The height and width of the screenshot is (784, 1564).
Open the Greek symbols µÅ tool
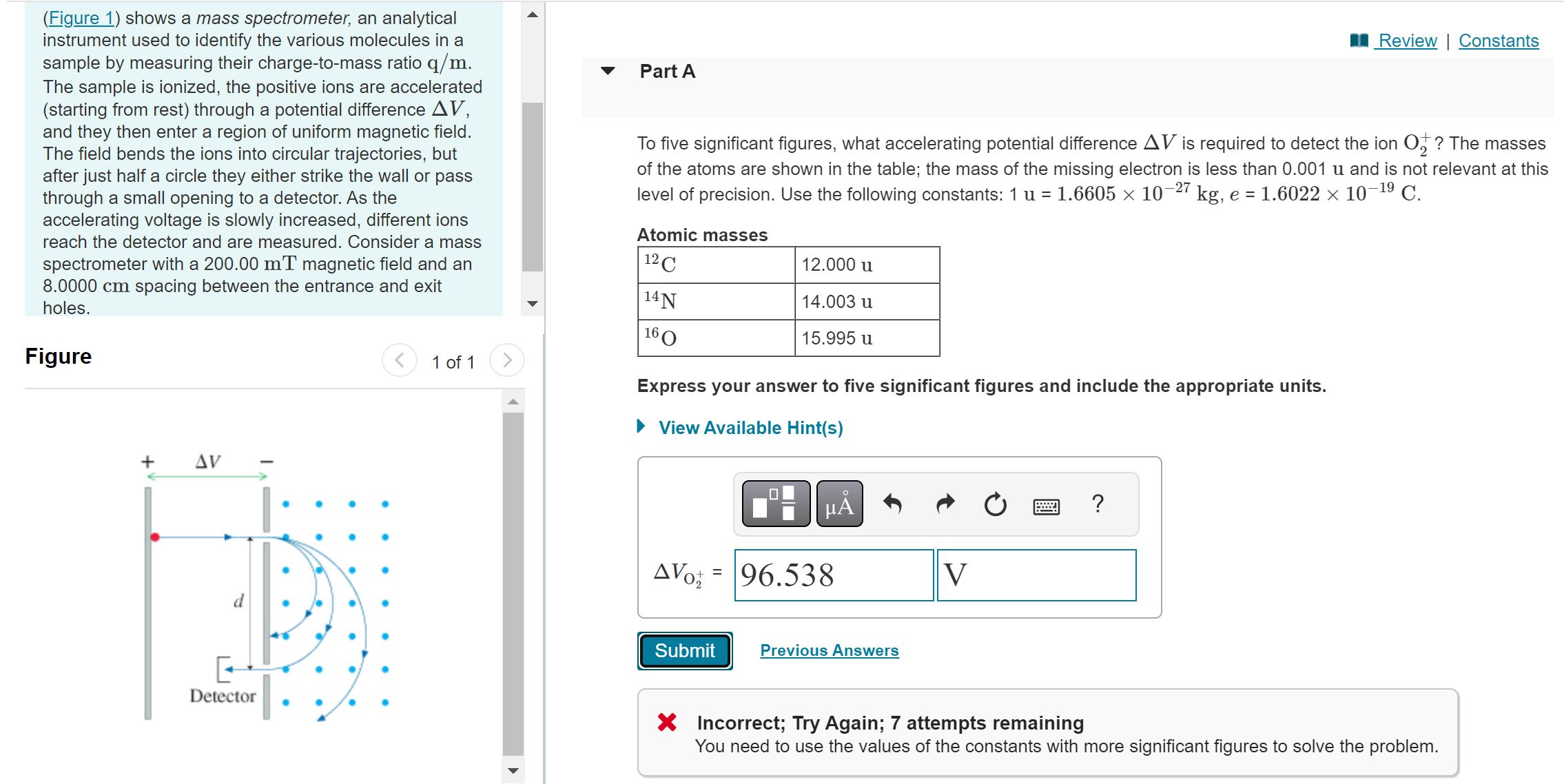point(839,504)
